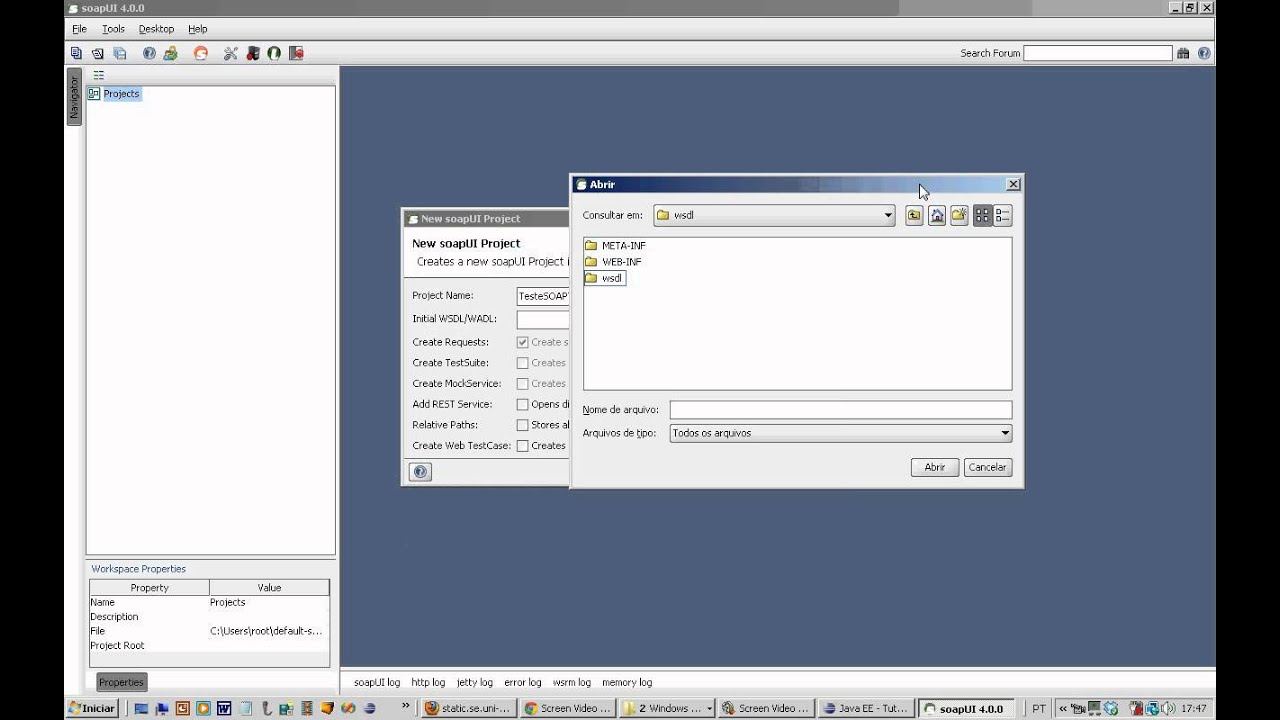
Task: Click the save all projects toolbar icon
Action: click(x=120, y=53)
